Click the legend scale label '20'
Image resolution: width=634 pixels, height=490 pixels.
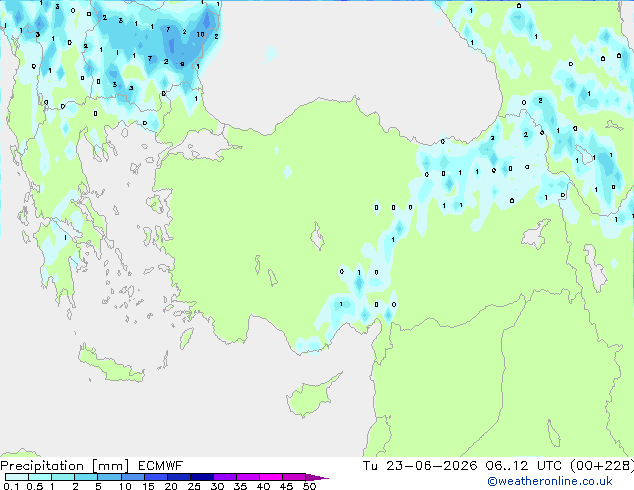tap(171, 486)
